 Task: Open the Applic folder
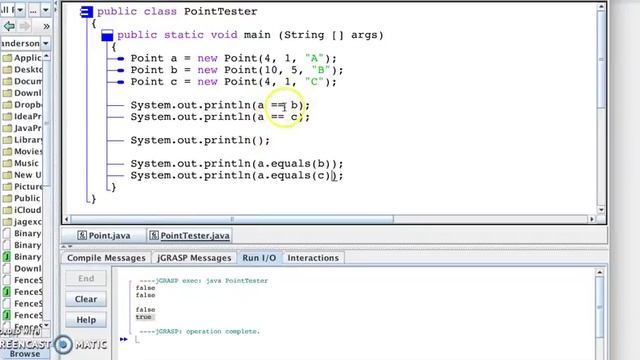click(x=22, y=58)
